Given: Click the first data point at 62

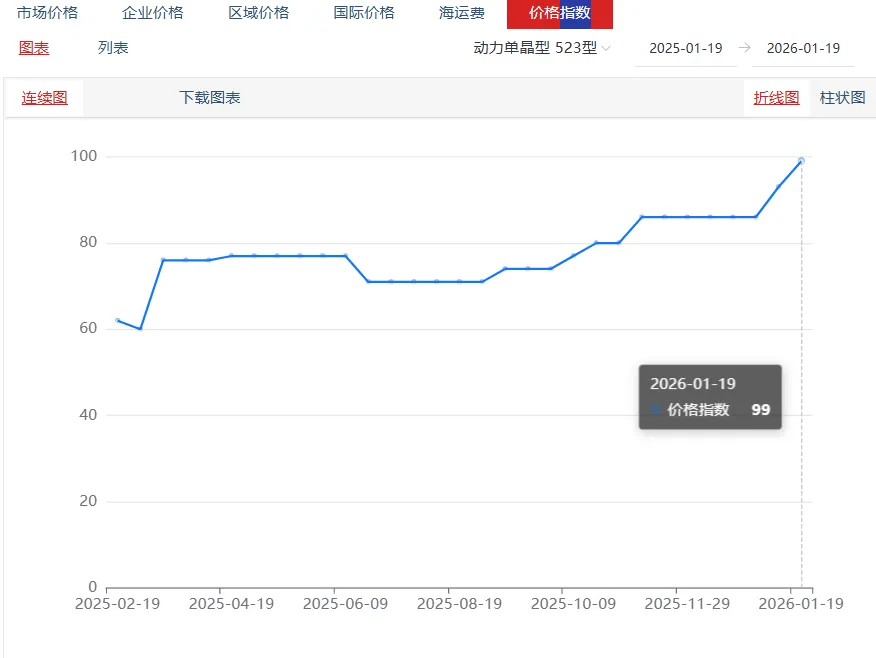Looking at the screenshot, I should (x=117, y=320).
